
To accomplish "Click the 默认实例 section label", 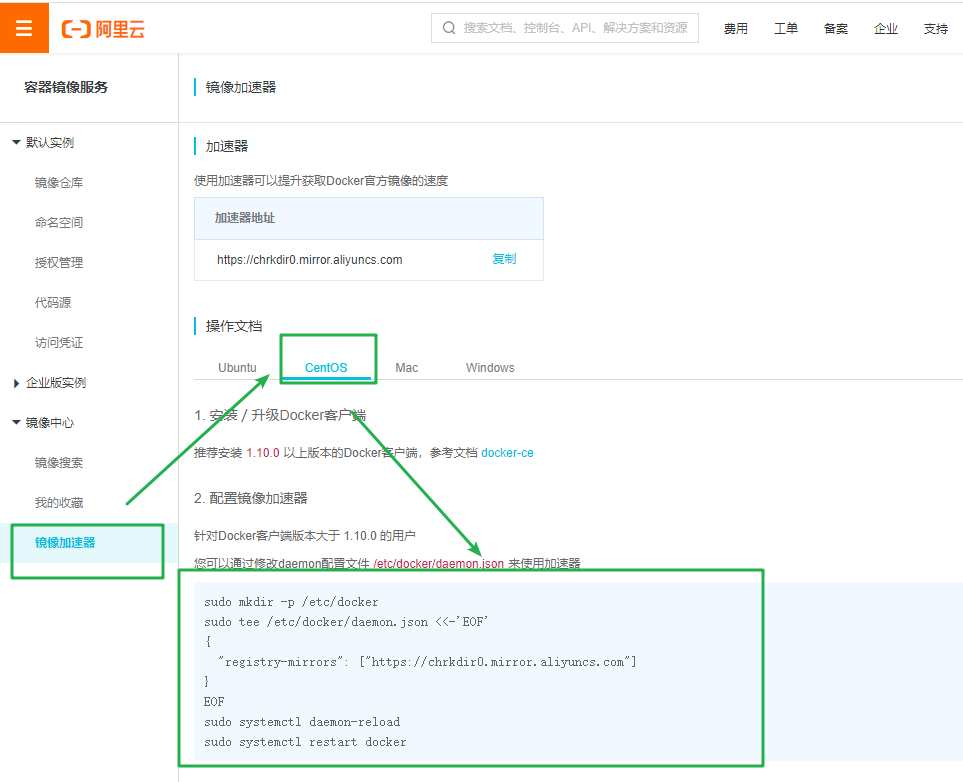I will (50, 143).
